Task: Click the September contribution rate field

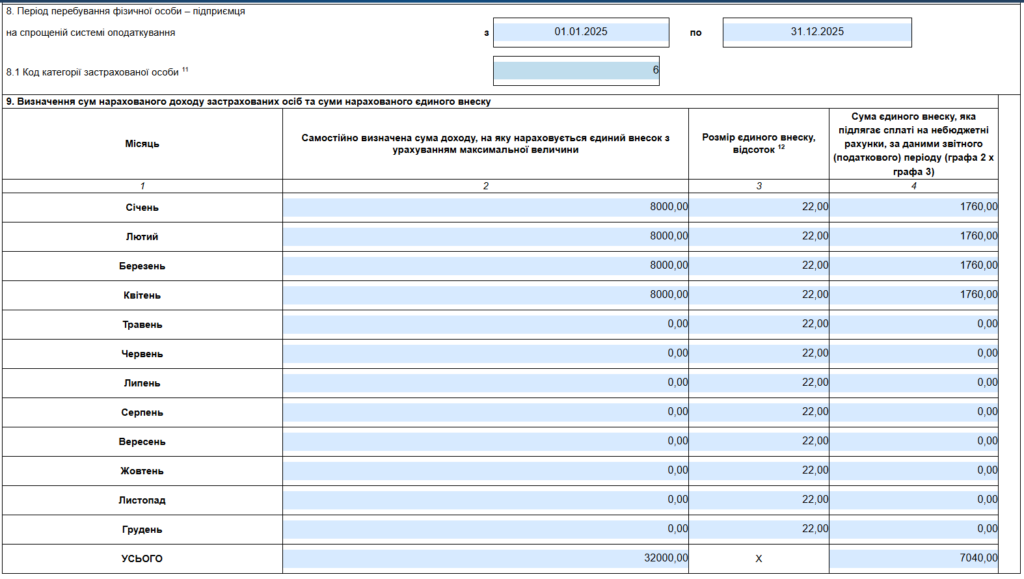Action: (x=759, y=441)
